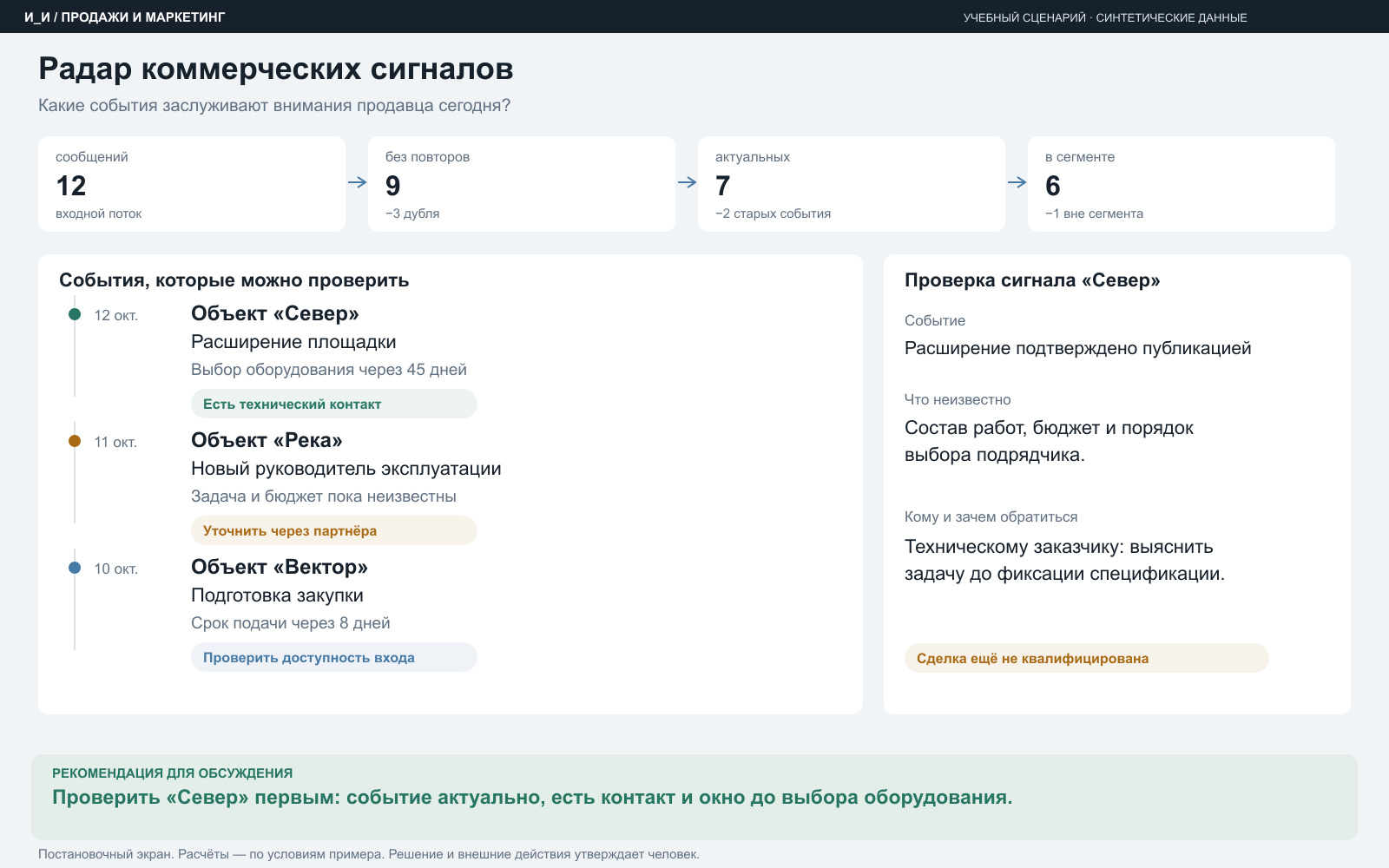Click «Срок подачи через 8 дней»

pyautogui.click(x=291, y=623)
